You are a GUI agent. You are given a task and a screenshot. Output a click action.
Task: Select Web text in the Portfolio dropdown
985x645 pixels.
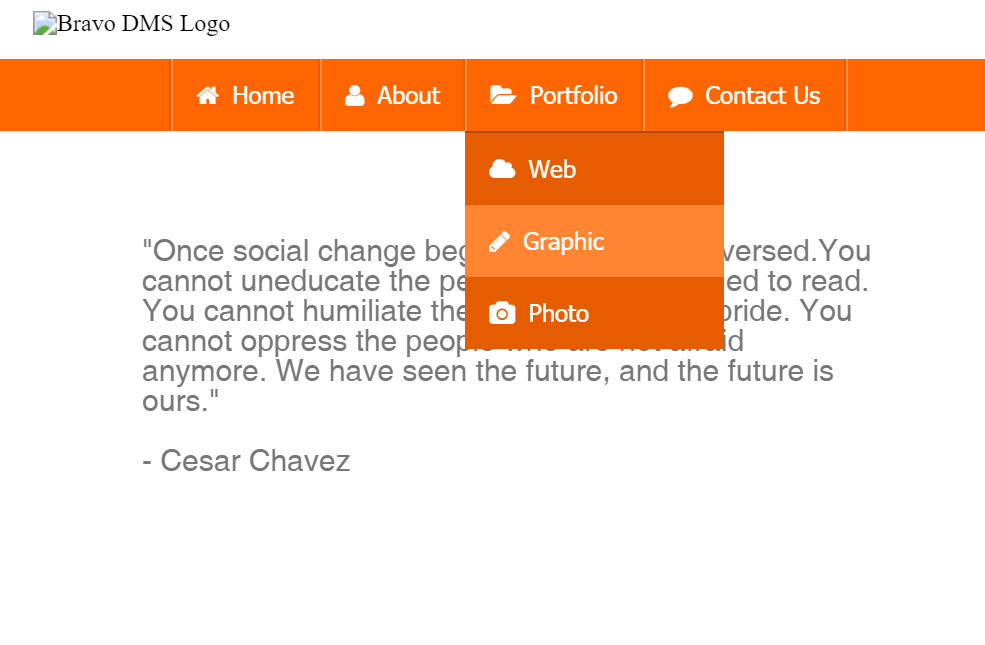(x=552, y=170)
